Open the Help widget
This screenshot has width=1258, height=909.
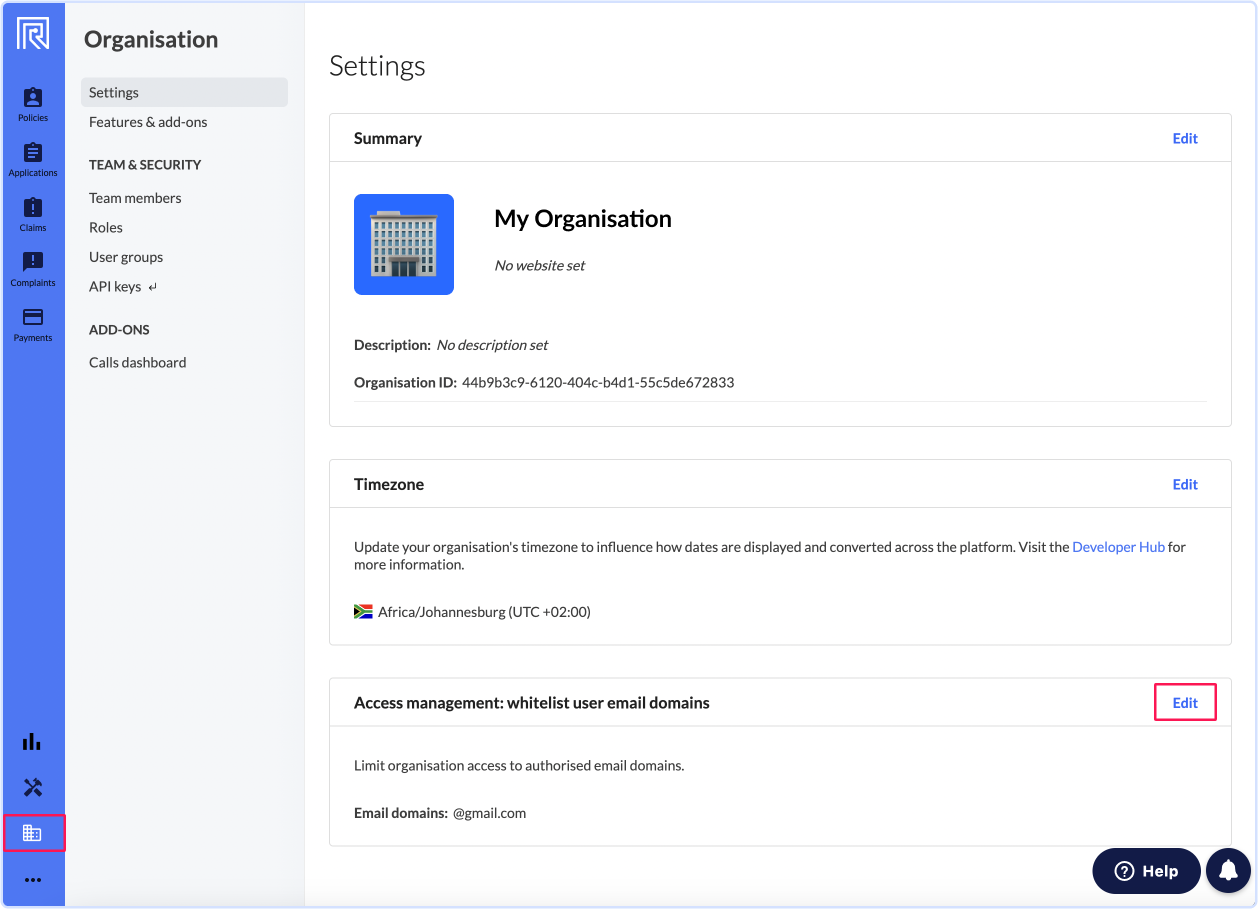tap(1146, 870)
